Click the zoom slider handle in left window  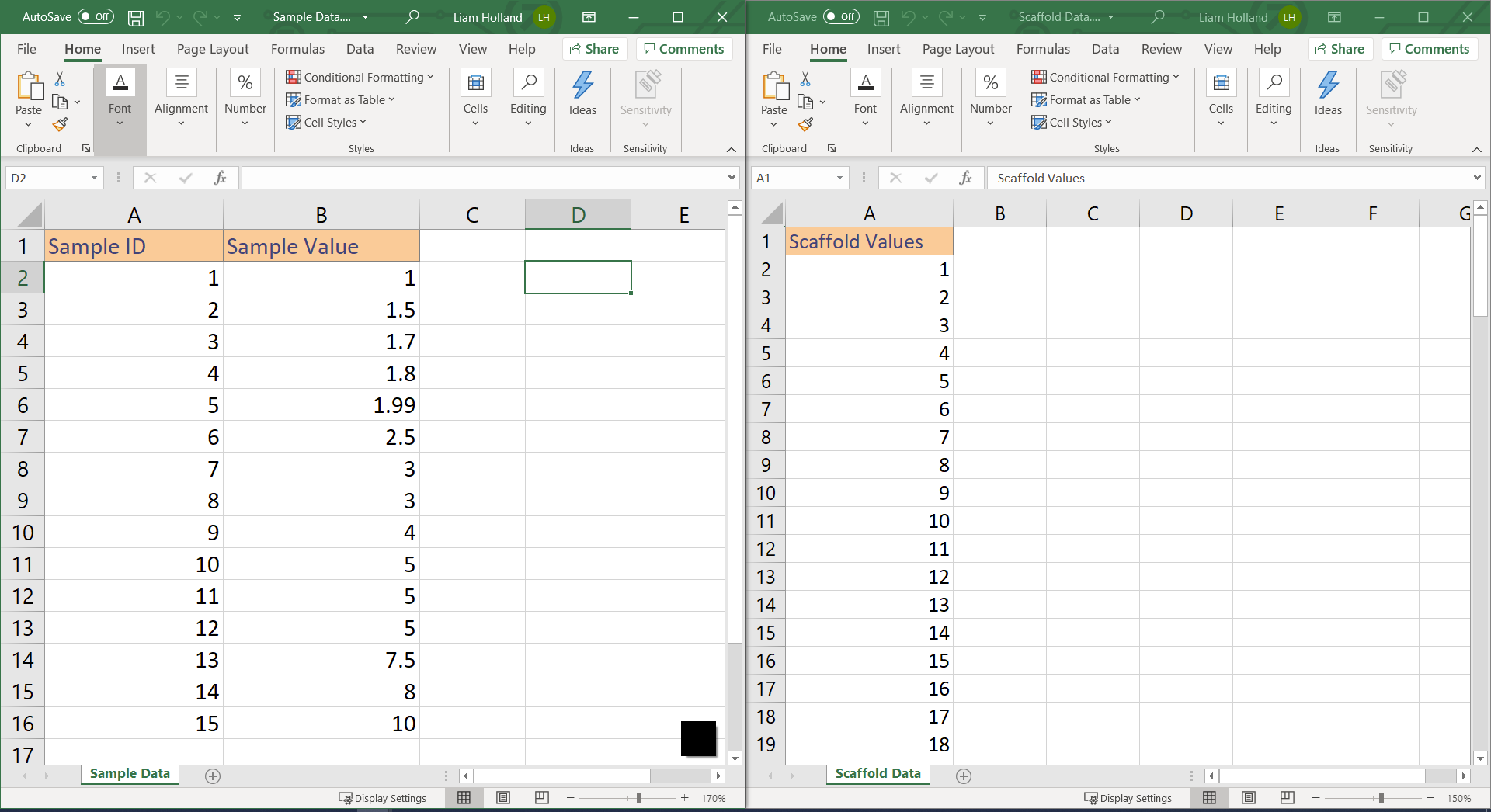point(639,798)
